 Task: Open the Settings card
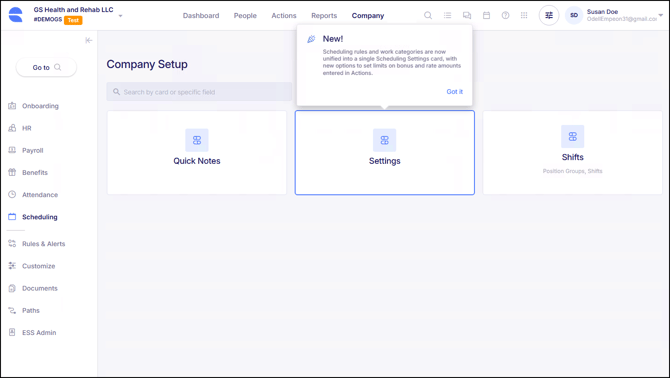[x=385, y=152]
